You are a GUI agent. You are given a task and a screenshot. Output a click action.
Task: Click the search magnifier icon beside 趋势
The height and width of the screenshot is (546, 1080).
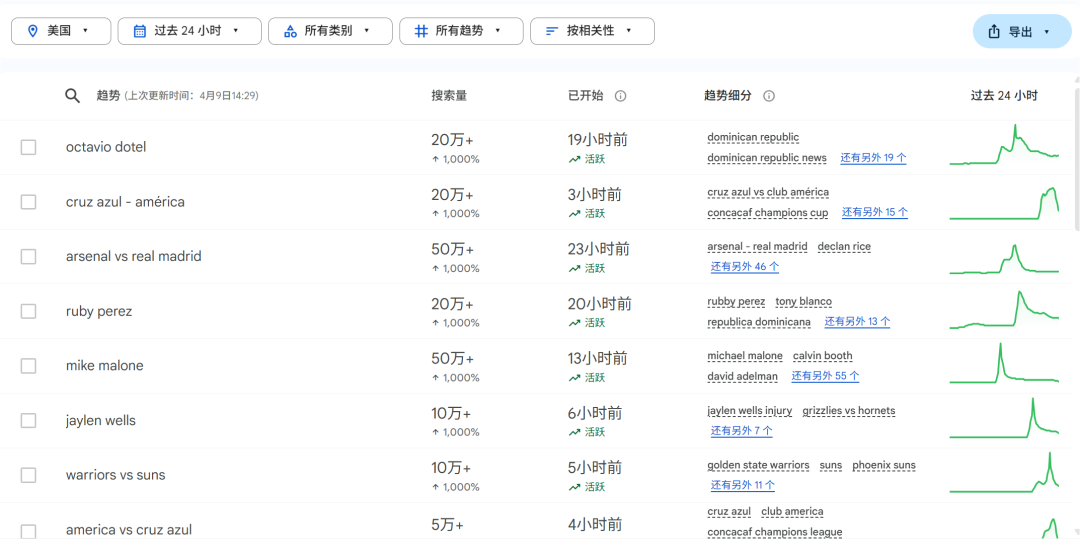(x=72, y=96)
